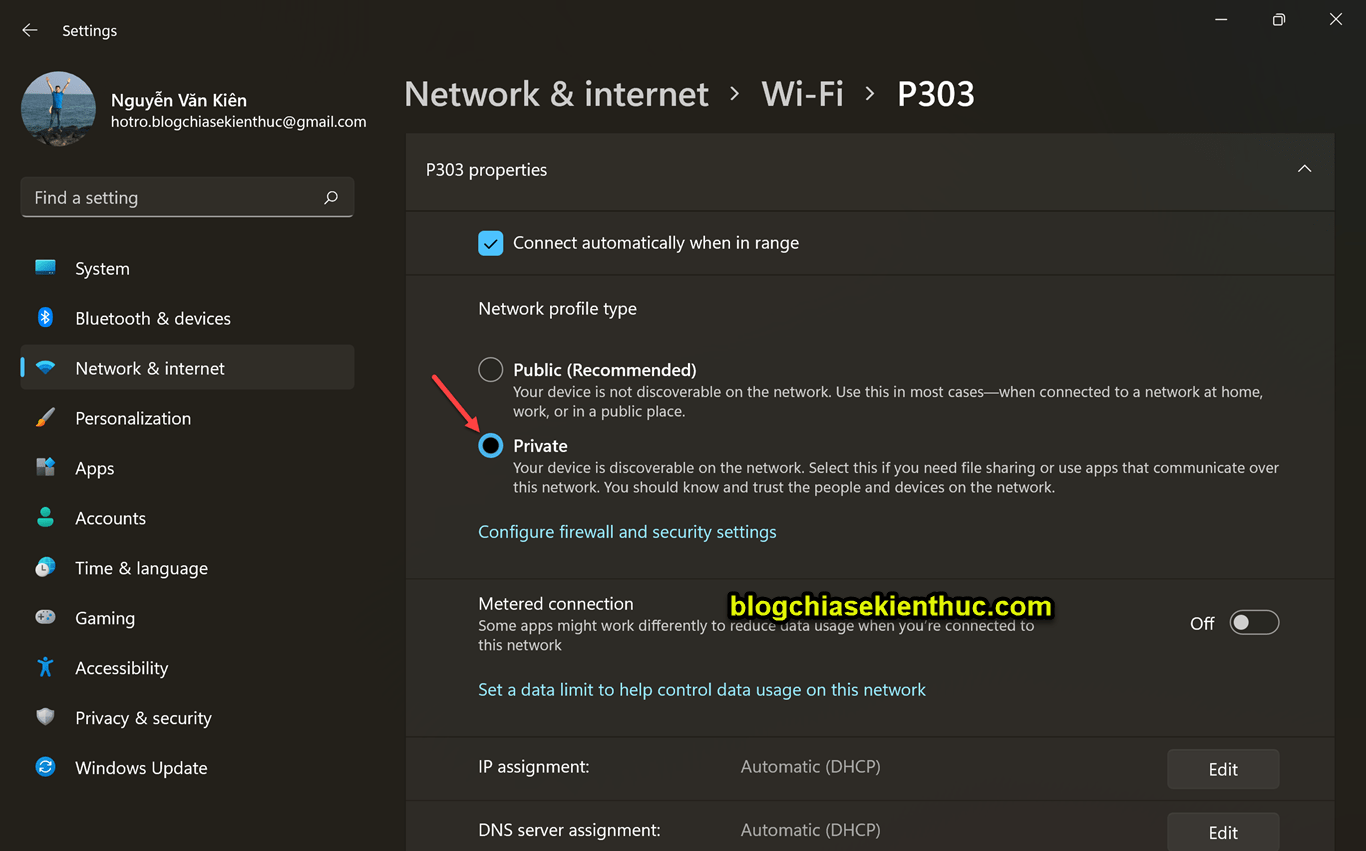The image size is (1366, 851).
Task: Click the Bluetooth icon in sidebar
Action: tap(45, 318)
